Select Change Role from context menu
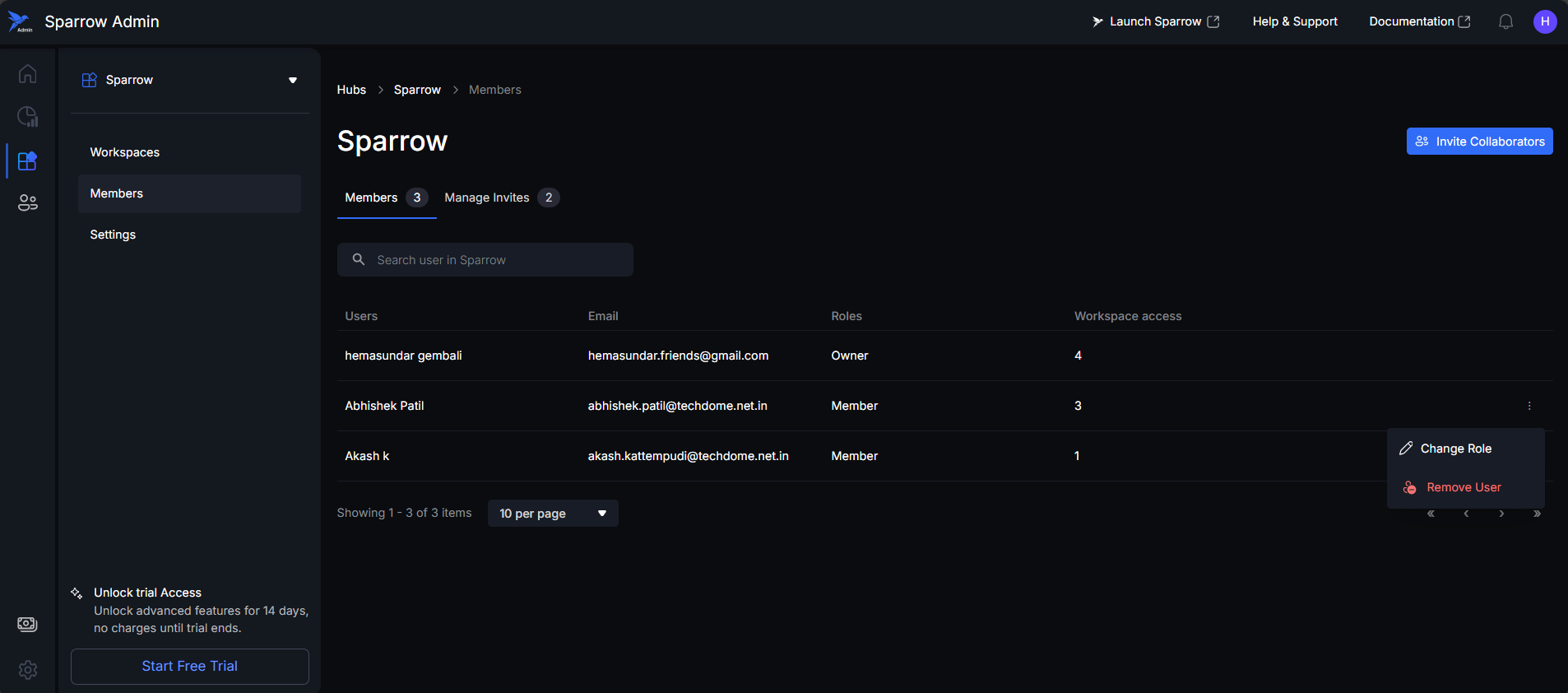 click(1455, 449)
